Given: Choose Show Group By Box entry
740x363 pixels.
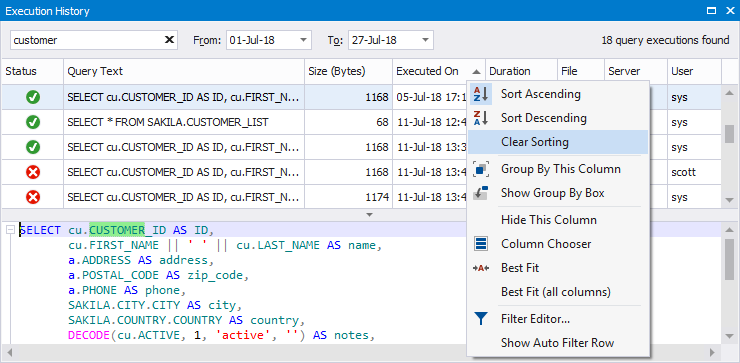Looking at the screenshot, I should pyautogui.click(x=558, y=193).
